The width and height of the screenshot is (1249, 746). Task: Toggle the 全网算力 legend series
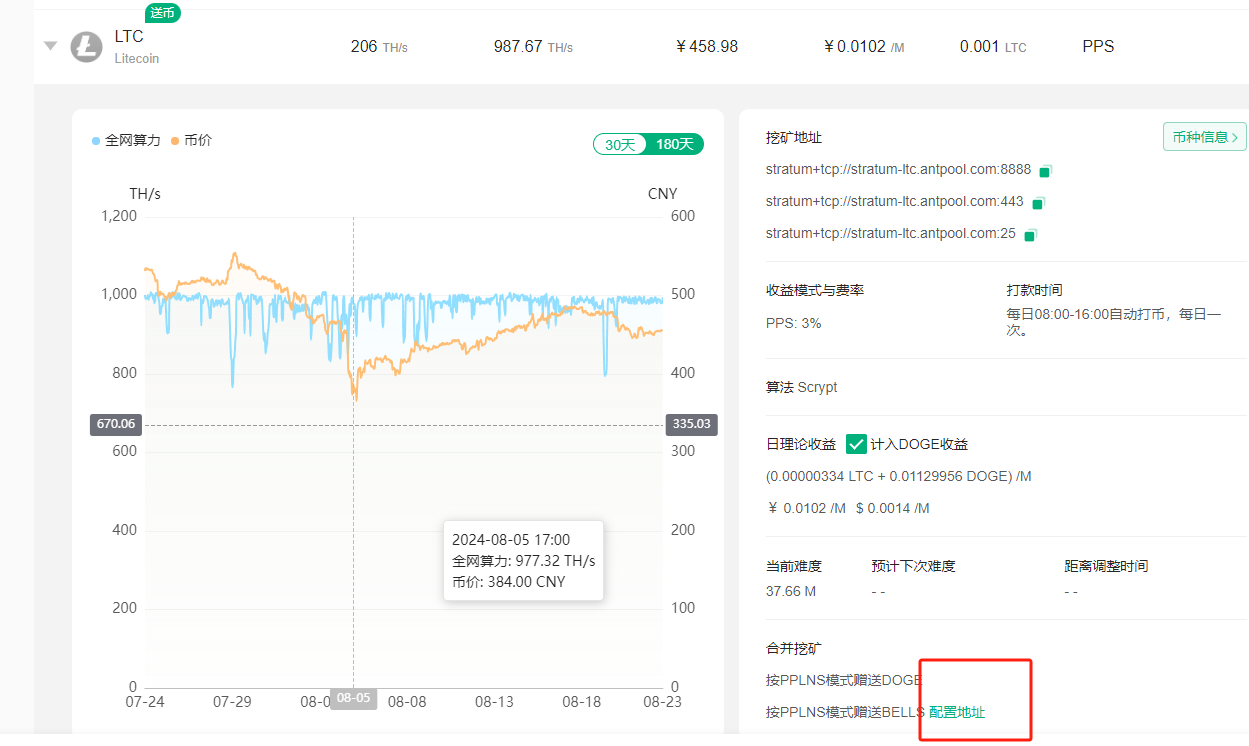point(126,141)
